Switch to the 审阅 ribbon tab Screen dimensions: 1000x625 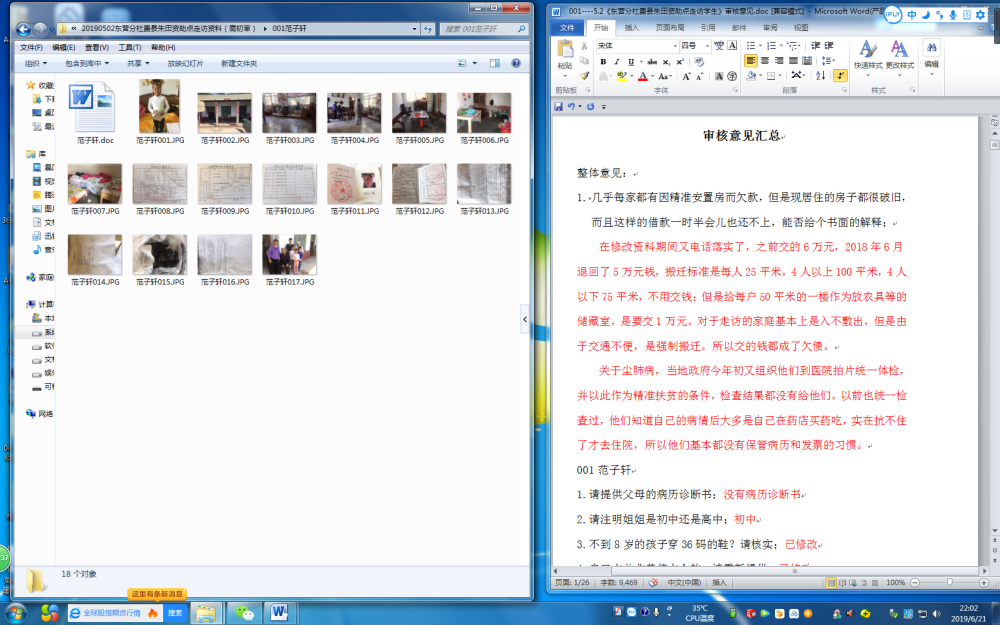point(770,27)
